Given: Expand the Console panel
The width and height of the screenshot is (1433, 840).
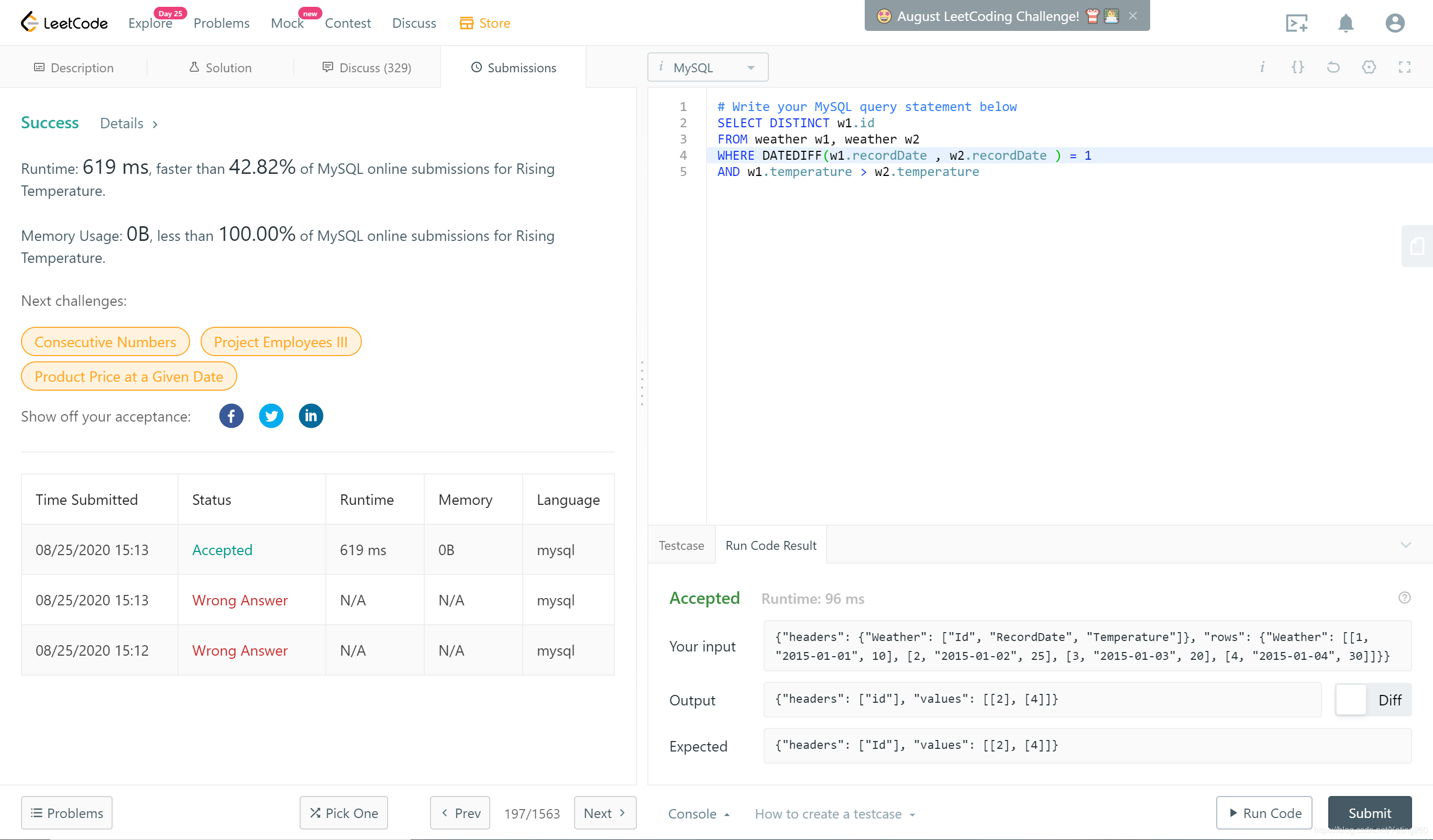Looking at the screenshot, I should (x=698, y=814).
